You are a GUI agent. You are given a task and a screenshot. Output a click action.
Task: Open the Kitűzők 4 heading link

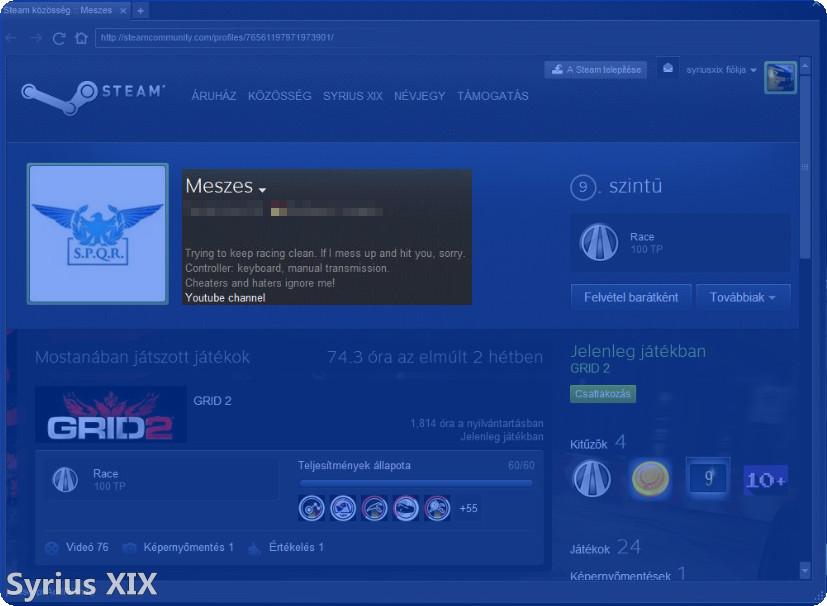(x=598, y=443)
